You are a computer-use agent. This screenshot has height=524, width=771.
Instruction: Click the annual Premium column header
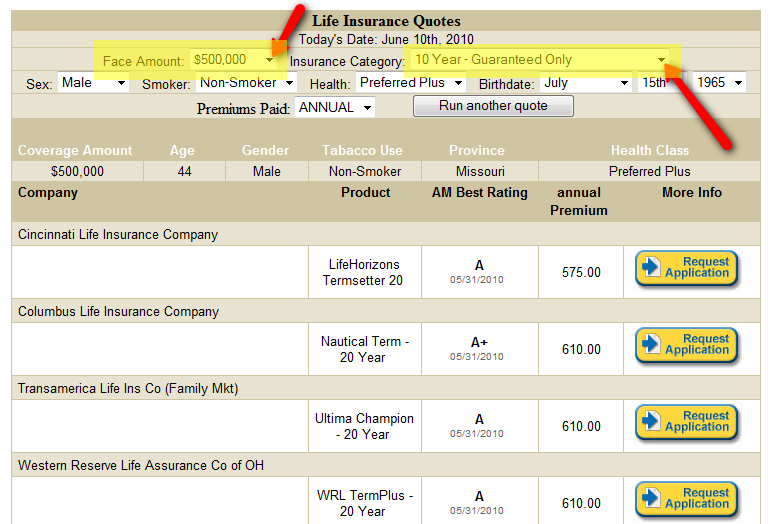579,202
